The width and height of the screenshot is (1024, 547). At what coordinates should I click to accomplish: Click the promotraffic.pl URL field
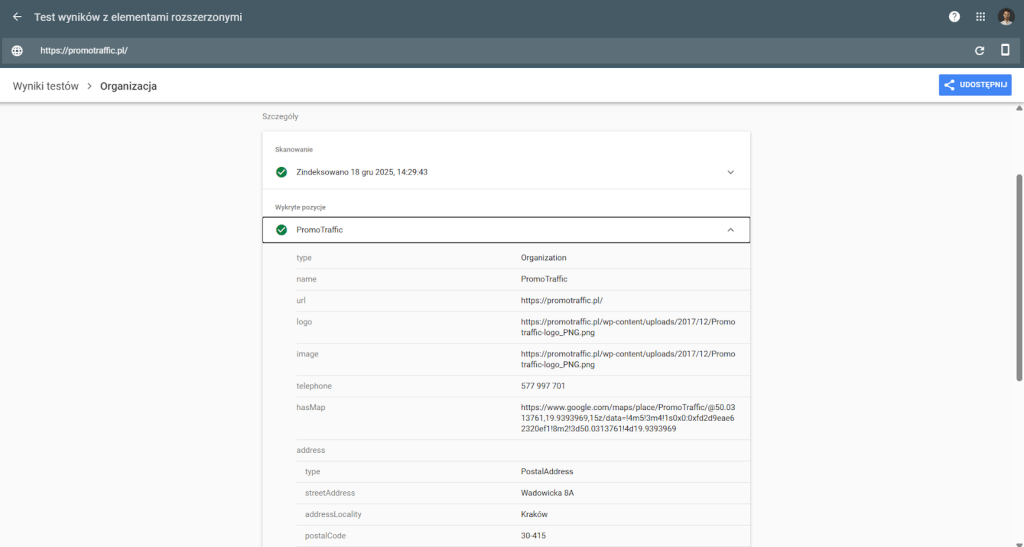84,50
